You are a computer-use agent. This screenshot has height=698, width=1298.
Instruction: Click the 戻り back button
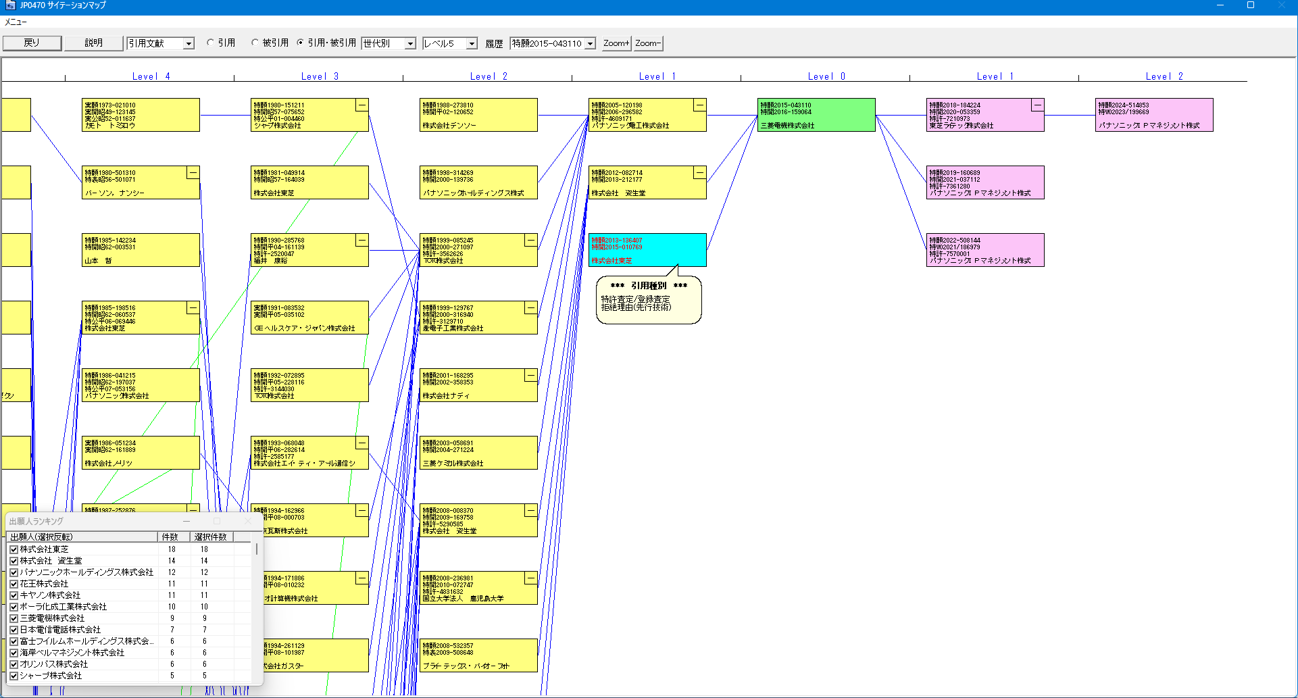(32, 43)
